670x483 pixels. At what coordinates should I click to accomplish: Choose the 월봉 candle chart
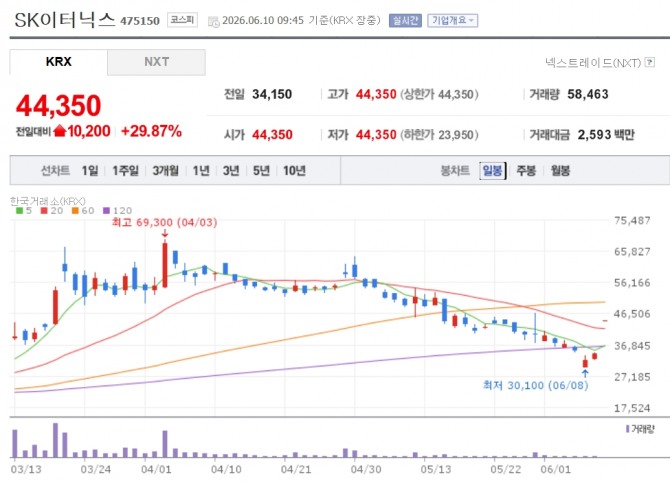pos(560,171)
